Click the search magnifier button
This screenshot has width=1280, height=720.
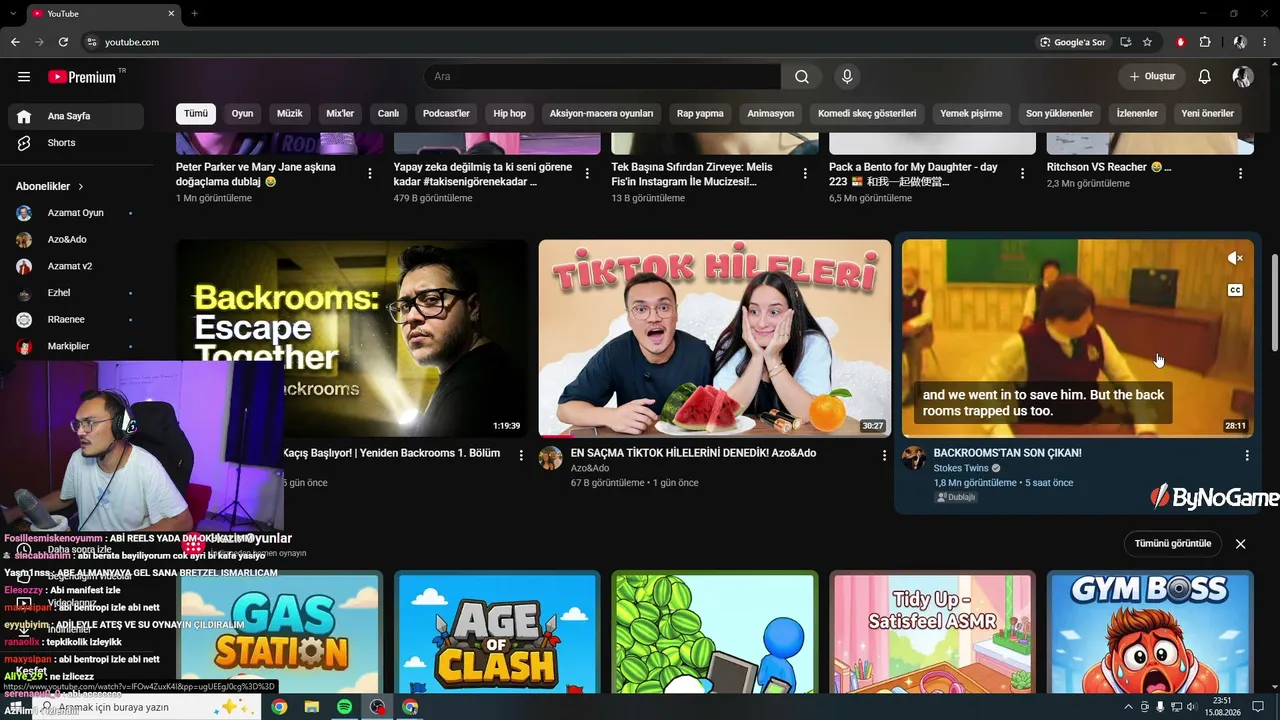pos(802,77)
